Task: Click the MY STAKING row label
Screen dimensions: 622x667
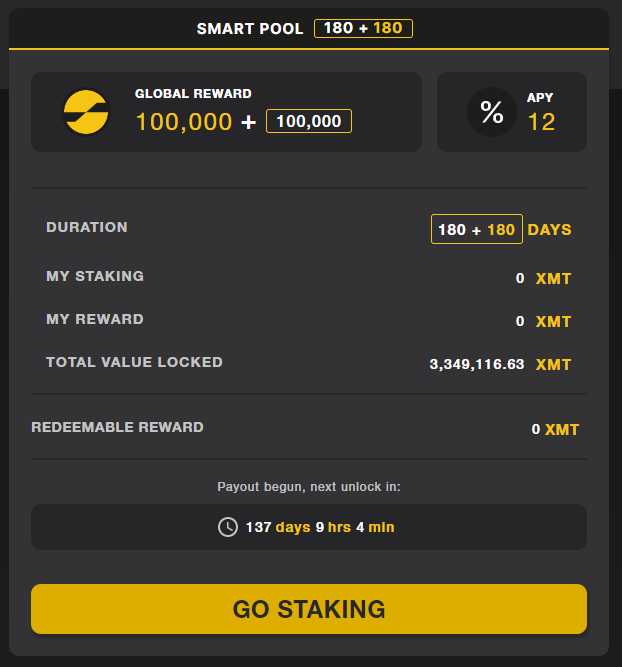Action: 95,276
